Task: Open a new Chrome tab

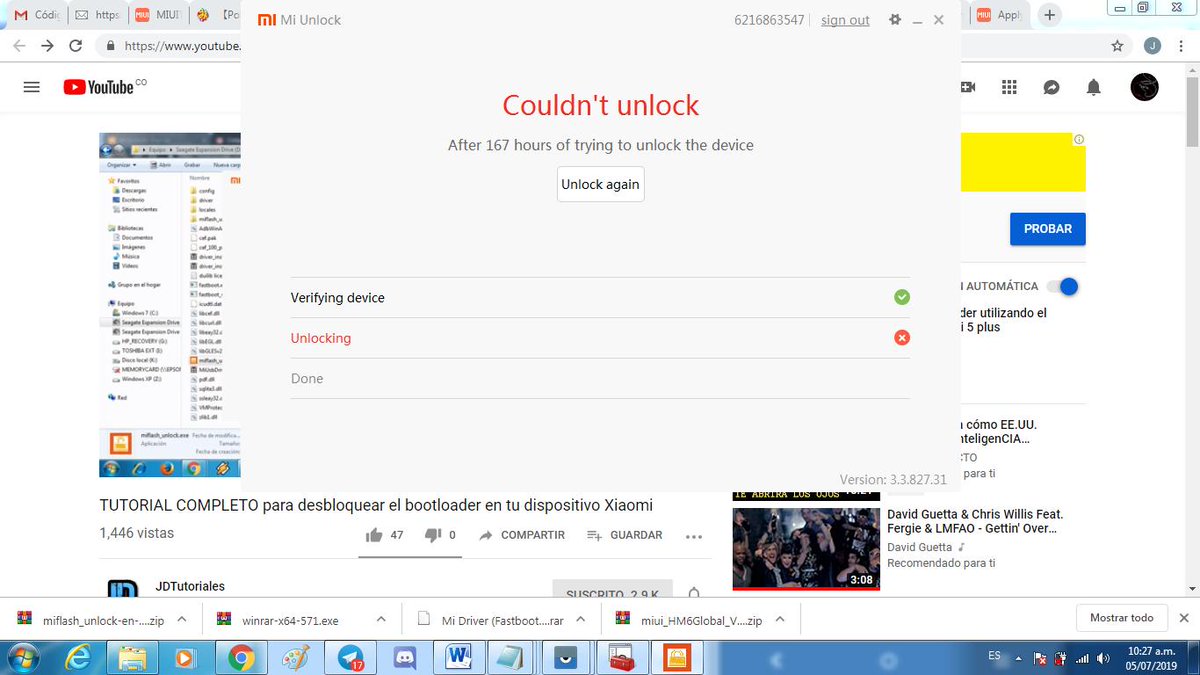Action: tap(1049, 15)
